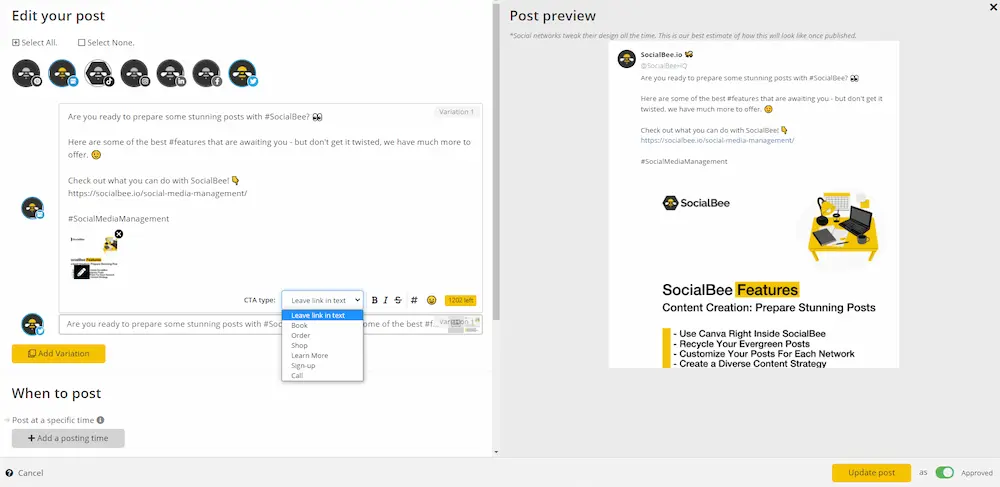Screen dimensions: 1000x487
Task: Select the Instagram profile avatar
Action: (x=135, y=73)
